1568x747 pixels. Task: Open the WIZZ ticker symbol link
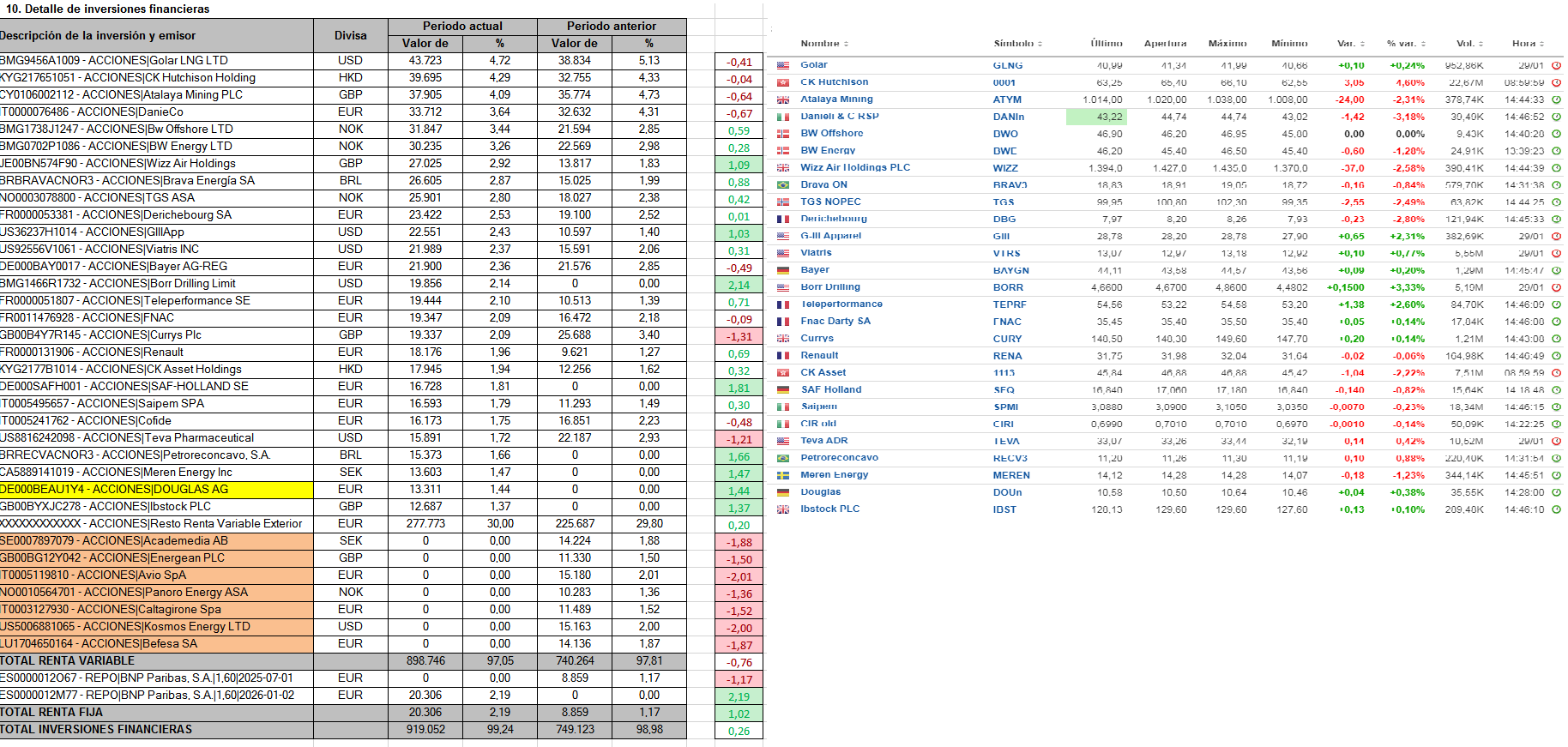(x=1005, y=168)
